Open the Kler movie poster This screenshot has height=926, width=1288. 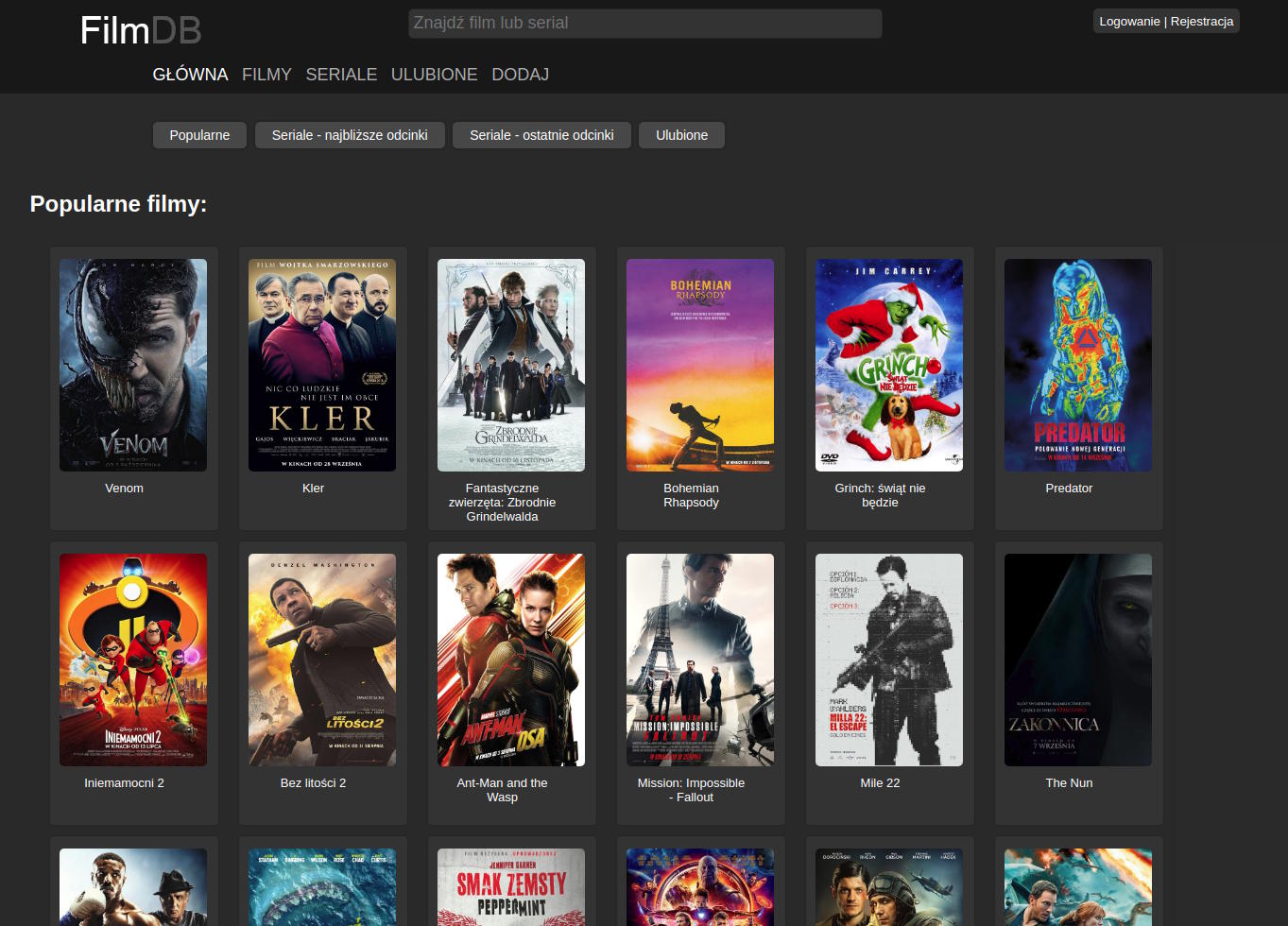tap(322, 366)
